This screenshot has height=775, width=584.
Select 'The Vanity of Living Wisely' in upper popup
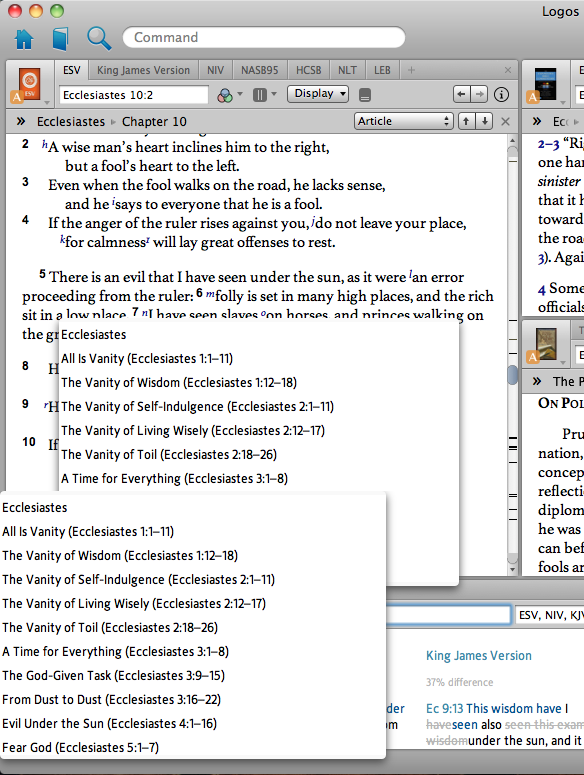(193, 431)
